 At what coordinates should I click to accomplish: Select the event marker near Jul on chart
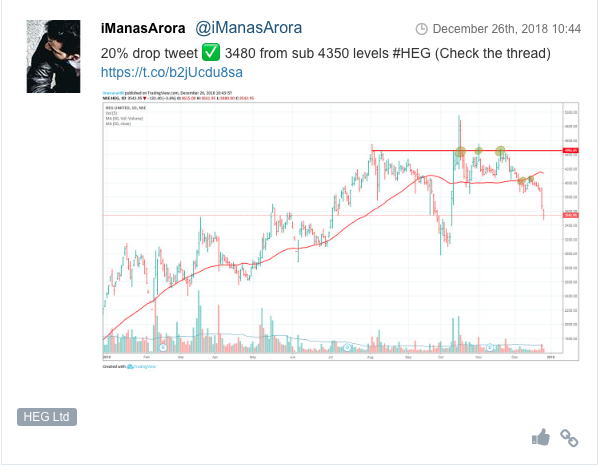(x=347, y=348)
